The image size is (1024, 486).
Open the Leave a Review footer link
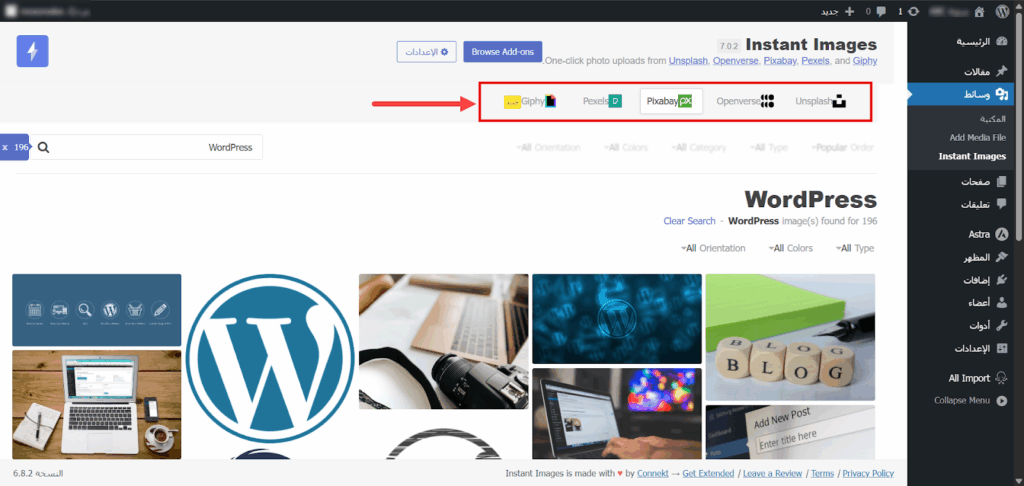(x=773, y=474)
